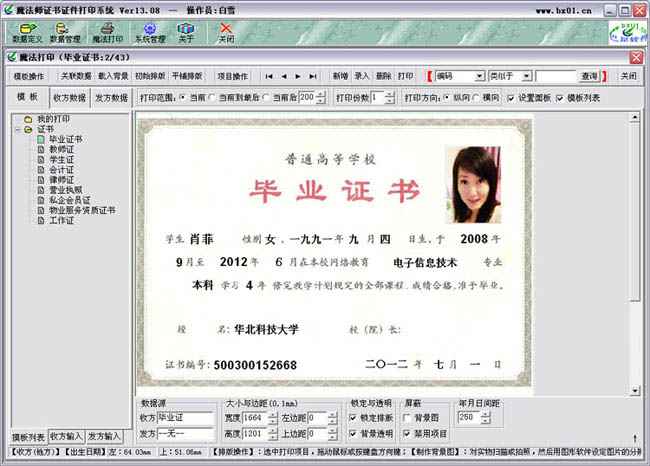Image resolution: width=650 pixels, height=466 pixels.
Task: Click the 关于 (About) icon
Action: (186, 32)
